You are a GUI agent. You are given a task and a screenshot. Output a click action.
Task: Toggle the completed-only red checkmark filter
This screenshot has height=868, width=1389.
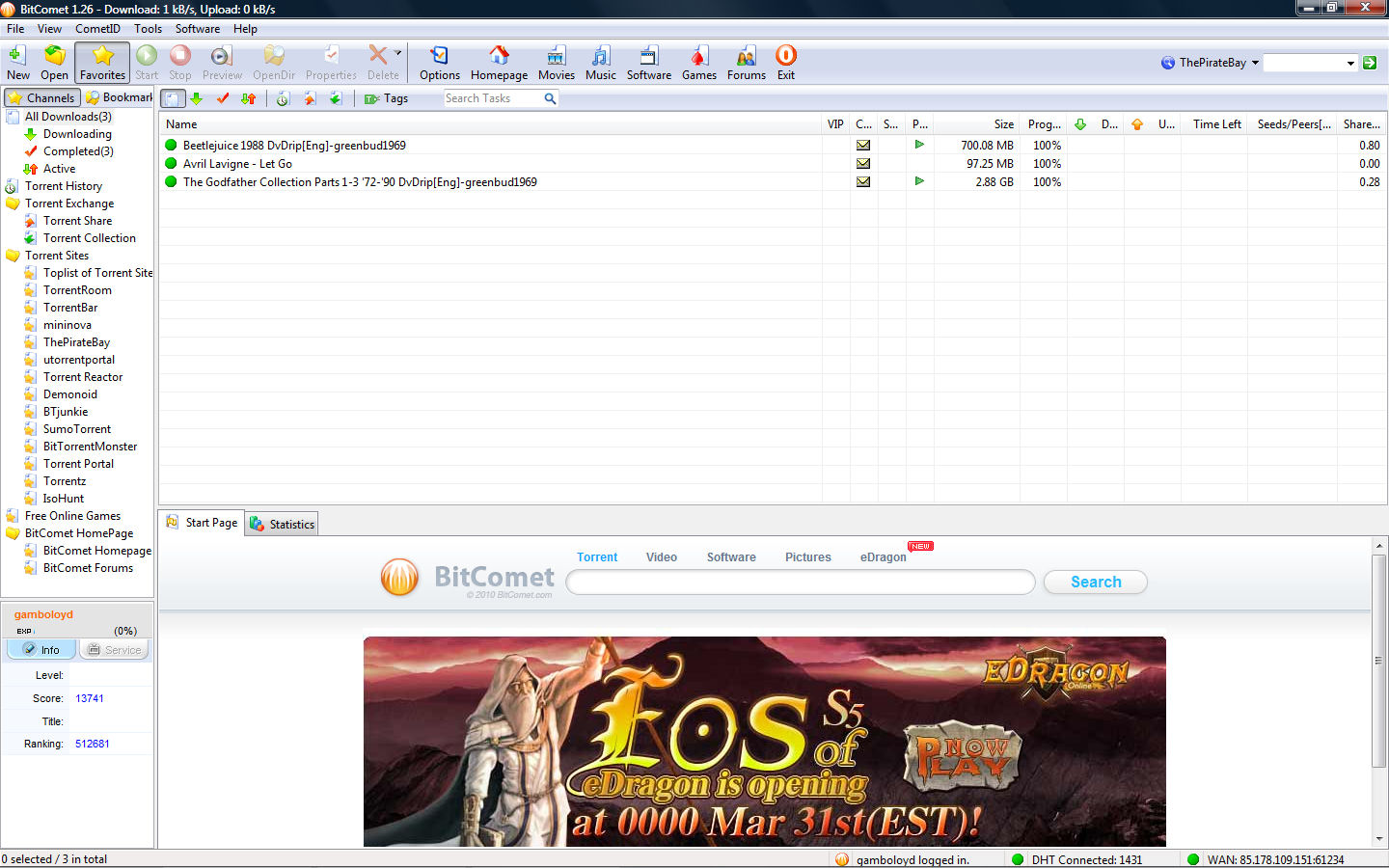tap(223, 98)
